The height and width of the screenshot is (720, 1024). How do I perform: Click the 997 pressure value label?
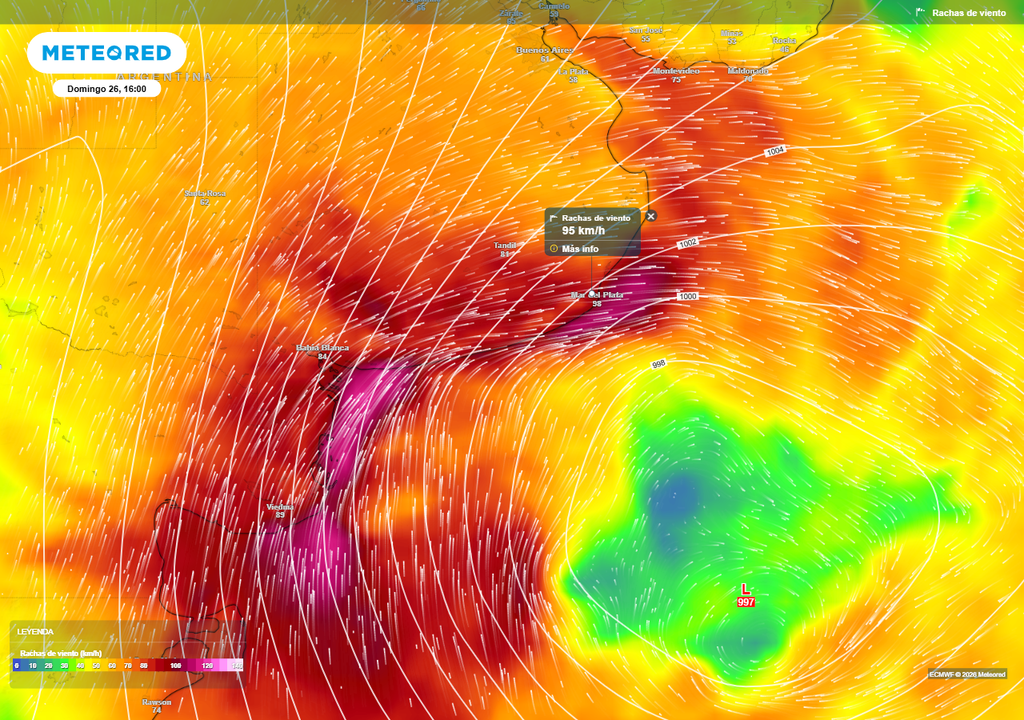[746, 602]
